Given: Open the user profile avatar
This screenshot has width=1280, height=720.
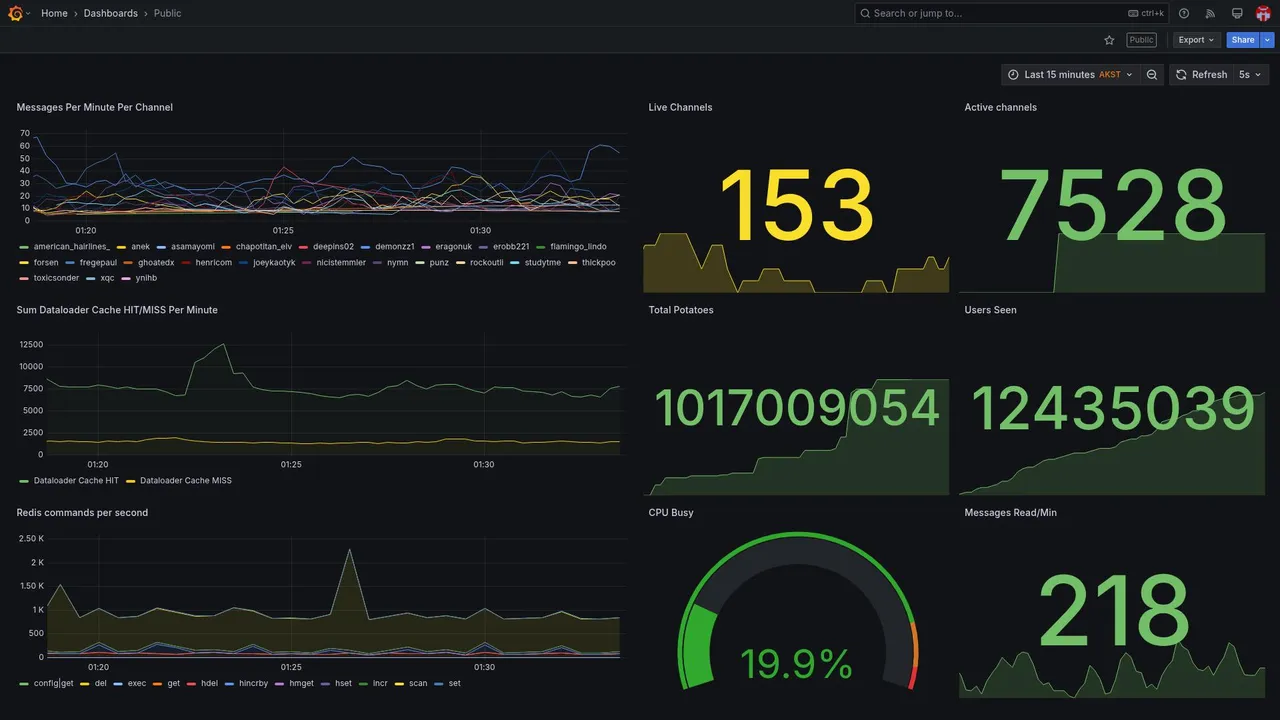Looking at the screenshot, I should [x=1263, y=13].
